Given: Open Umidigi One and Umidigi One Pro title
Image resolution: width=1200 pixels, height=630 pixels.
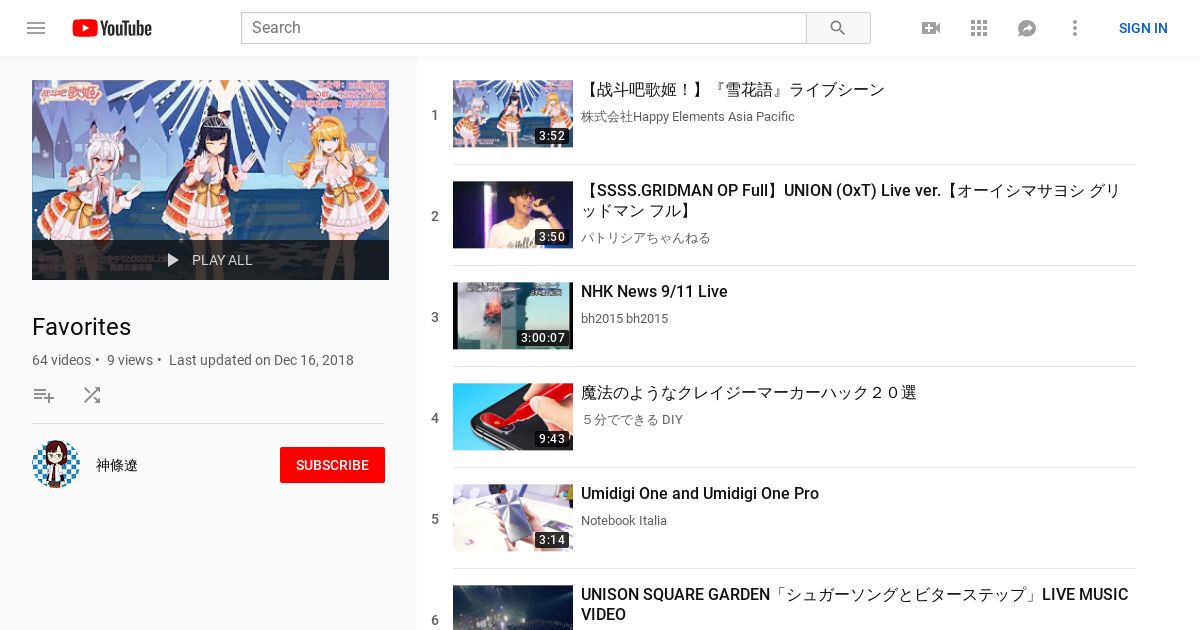Looking at the screenshot, I should [x=700, y=494].
